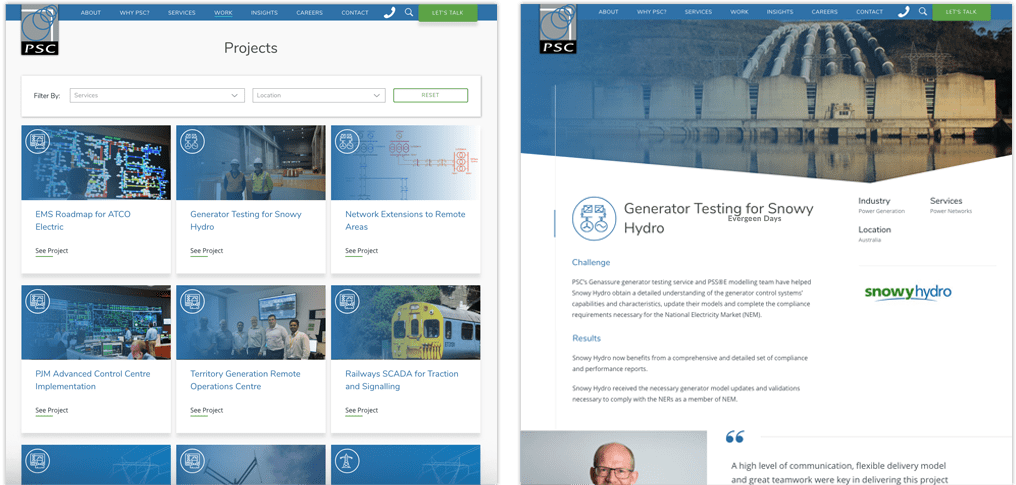Screen dimensions: 1016x485
Task: Expand the Location filter dropdown
Action: (318, 96)
